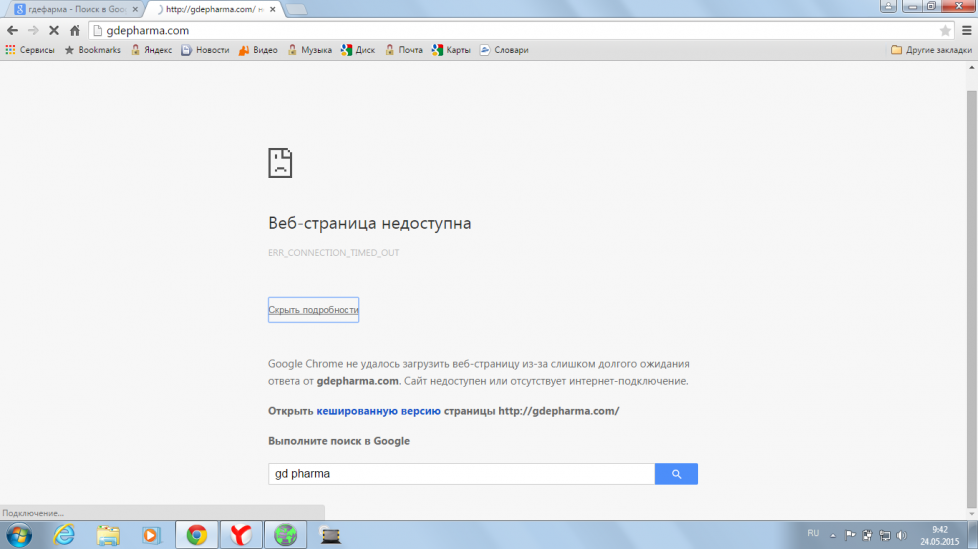
Task: Close the gdepharma.com tab
Action: [x=272, y=9]
